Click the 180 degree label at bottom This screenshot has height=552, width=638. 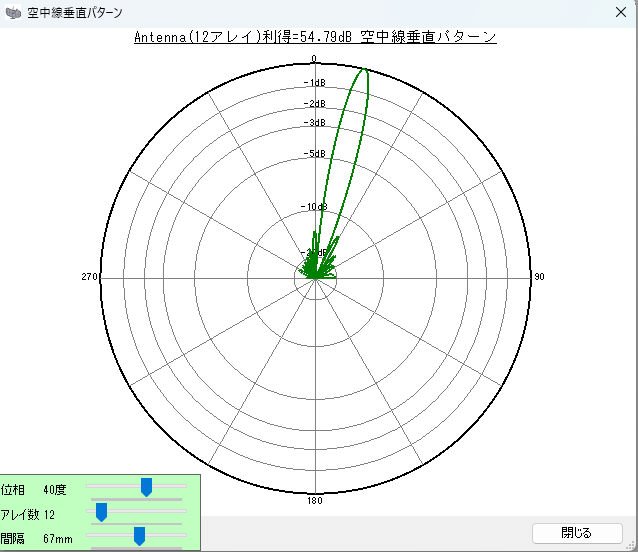pos(314,500)
